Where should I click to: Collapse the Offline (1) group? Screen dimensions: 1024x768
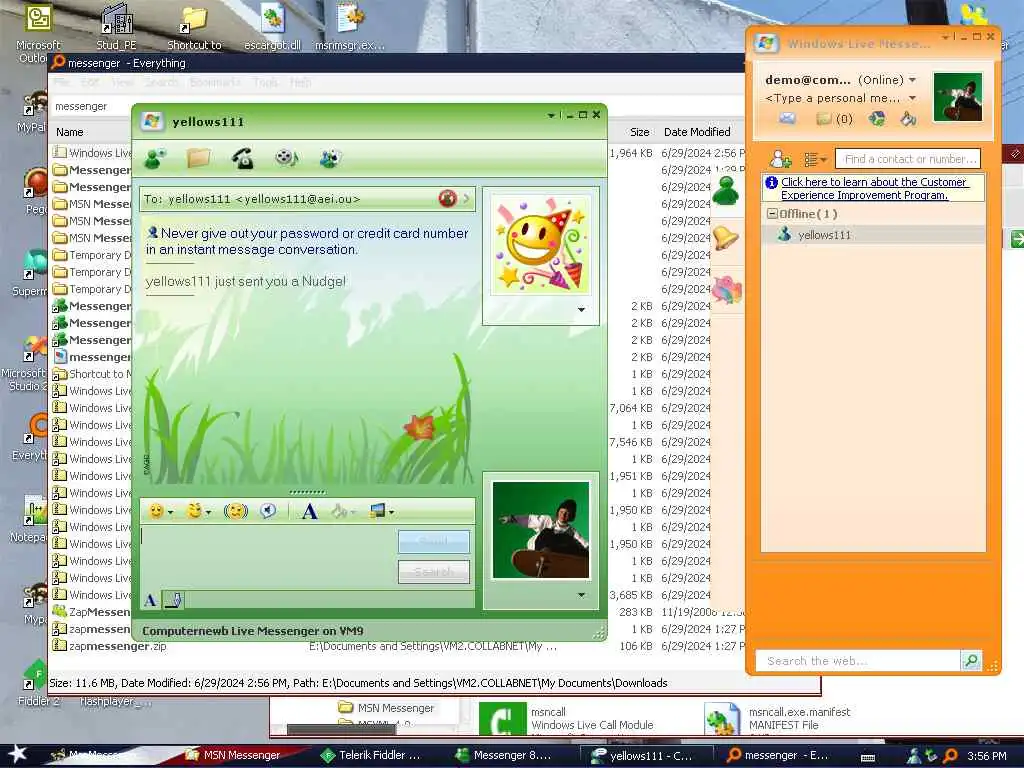click(x=773, y=214)
